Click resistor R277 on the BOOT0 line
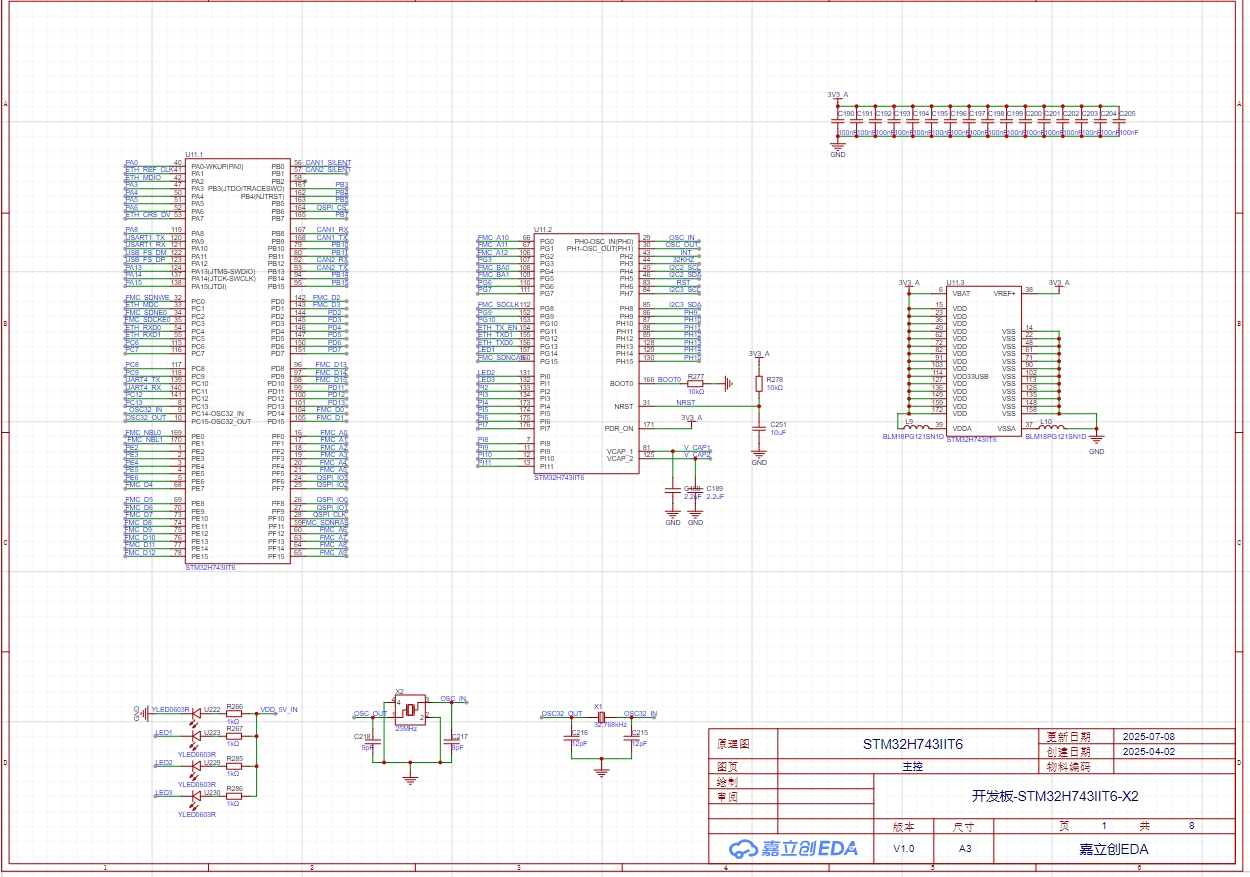This screenshot has height=877, width=1250. pyautogui.click(x=696, y=383)
